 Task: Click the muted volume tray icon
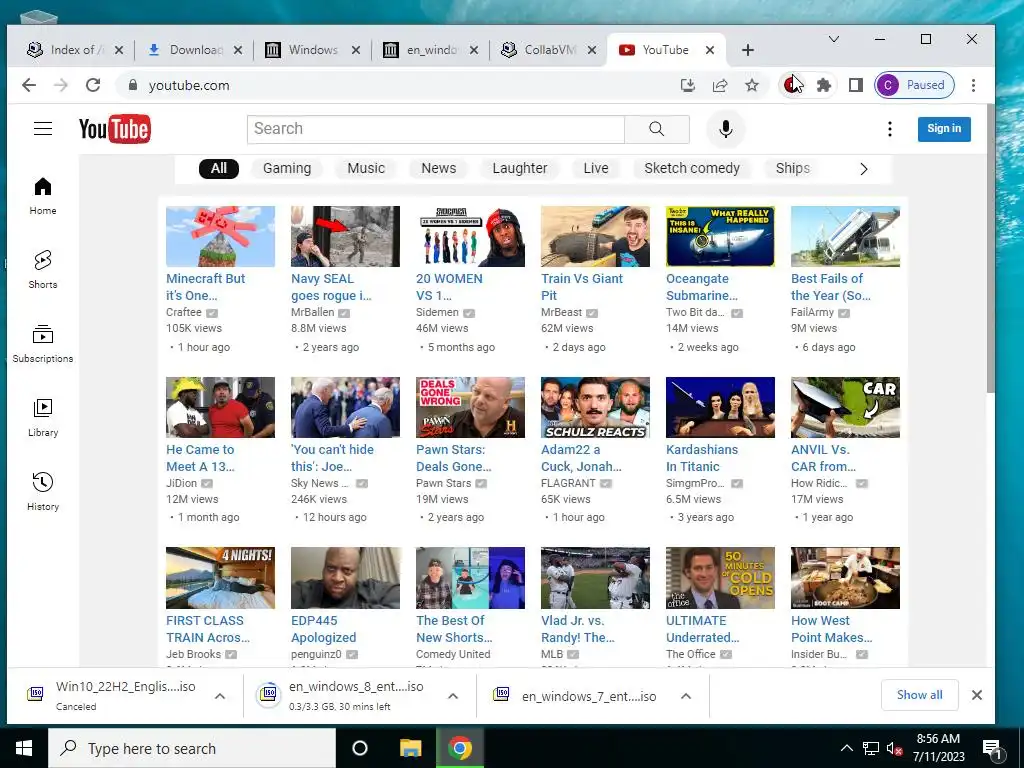coord(894,748)
